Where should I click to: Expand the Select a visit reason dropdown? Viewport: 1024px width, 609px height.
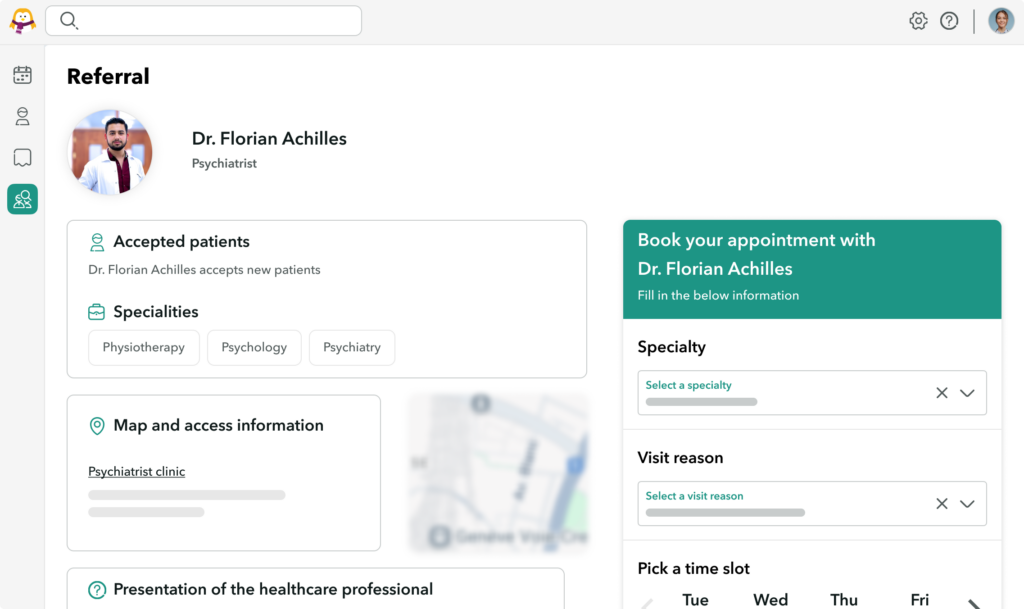(967, 504)
